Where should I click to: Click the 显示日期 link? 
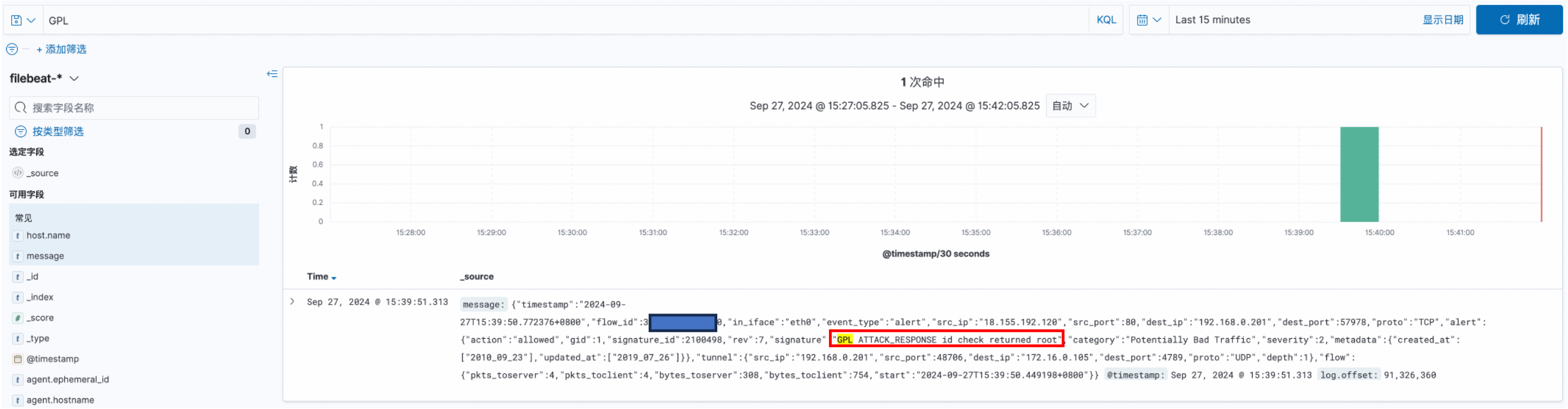pos(1442,20)
